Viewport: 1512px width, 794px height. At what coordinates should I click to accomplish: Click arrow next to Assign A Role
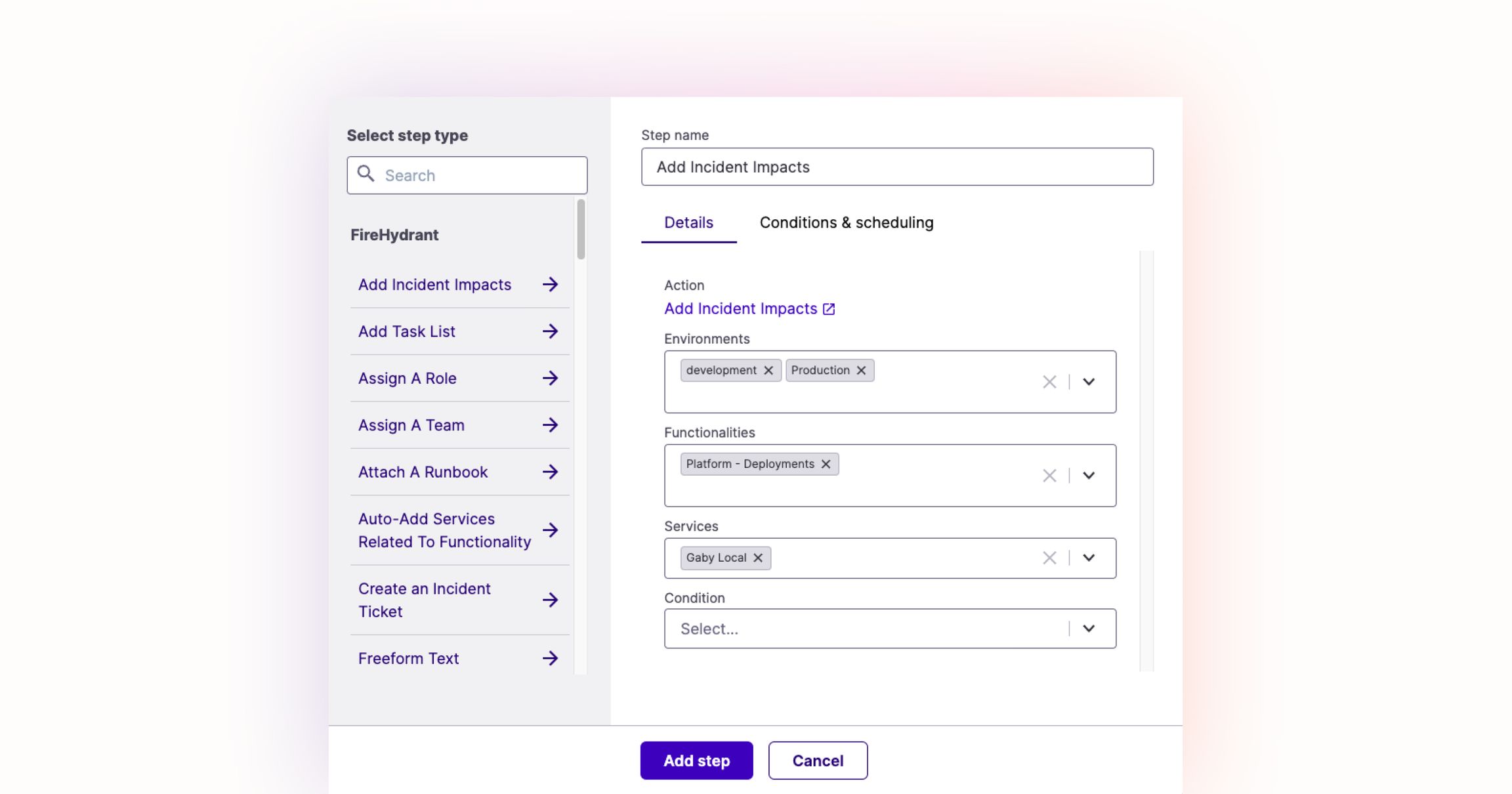550,378
